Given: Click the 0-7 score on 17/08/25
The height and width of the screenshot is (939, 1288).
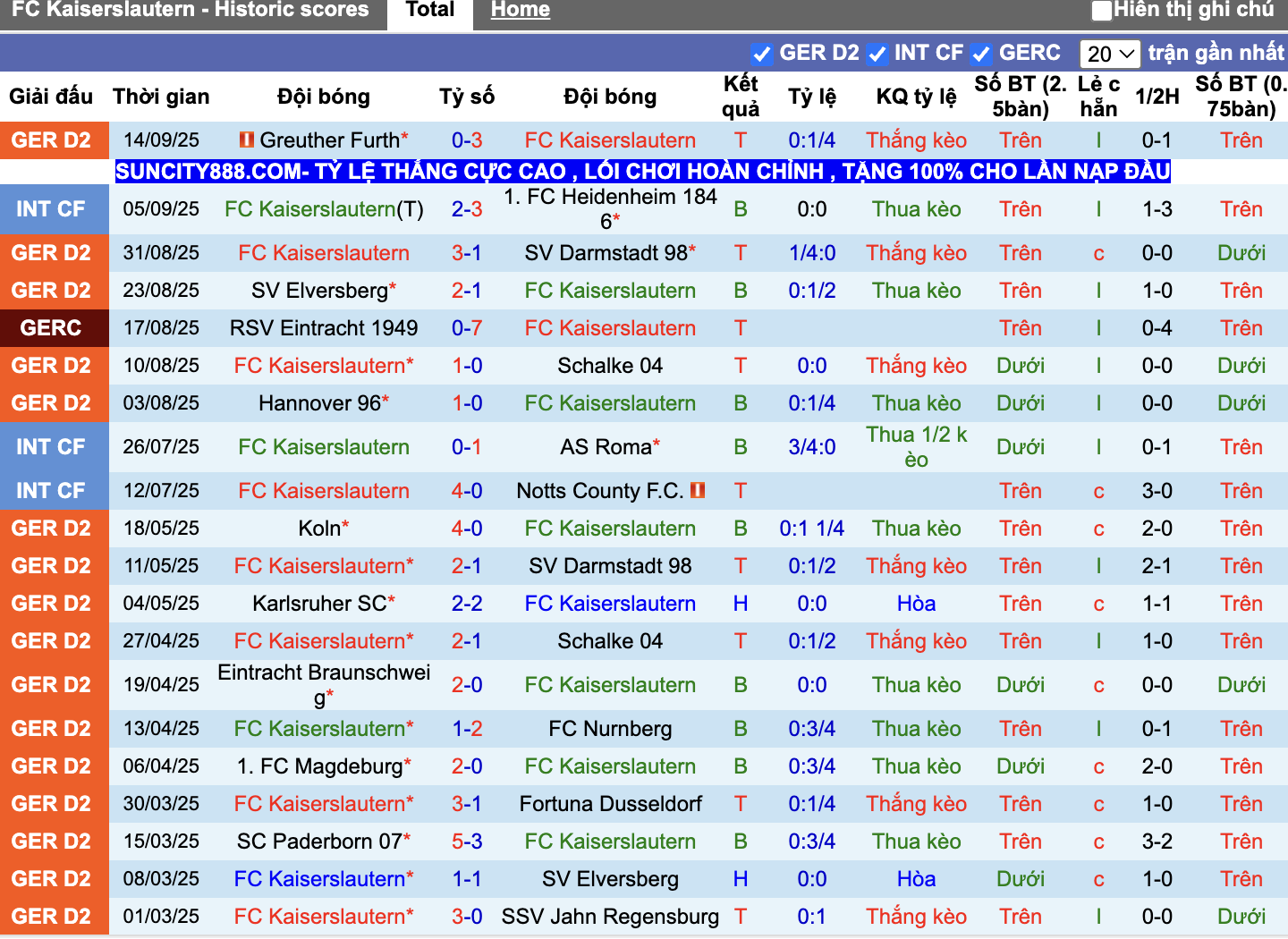Looking at the screenshot, I should (x=467, y=328).
